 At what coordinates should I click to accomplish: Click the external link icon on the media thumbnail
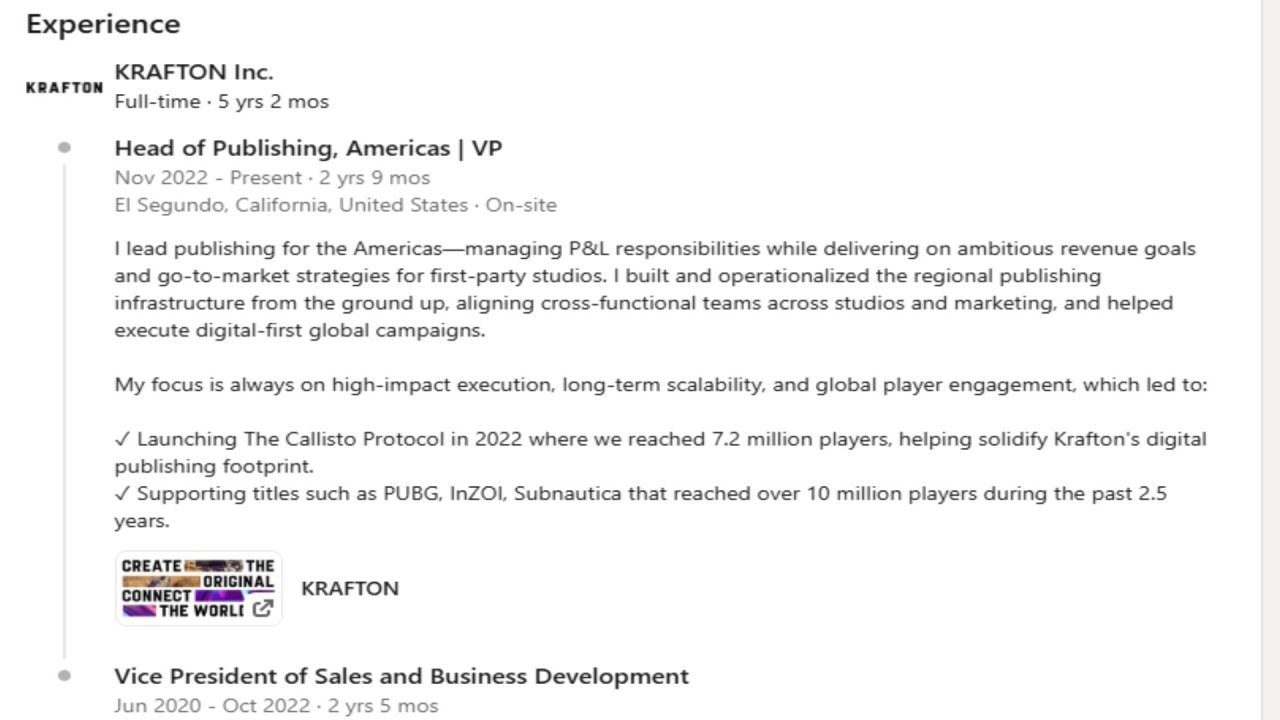click(262, 608)
